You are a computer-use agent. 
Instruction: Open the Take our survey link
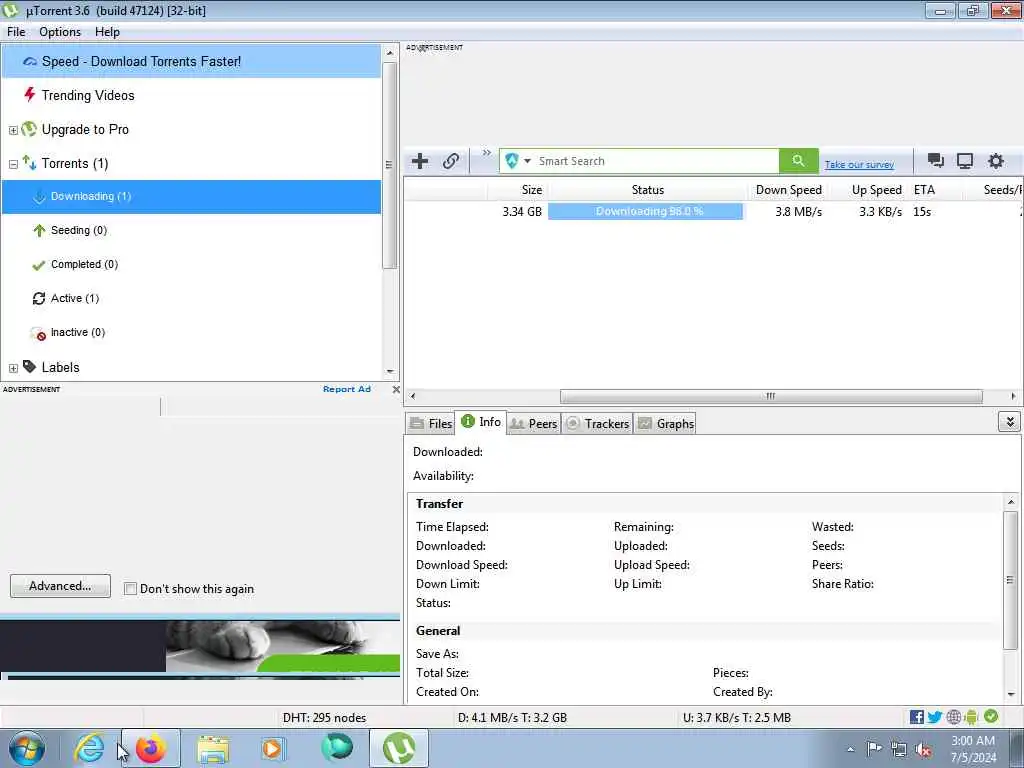pyautogui.click(x=859, y=165)
